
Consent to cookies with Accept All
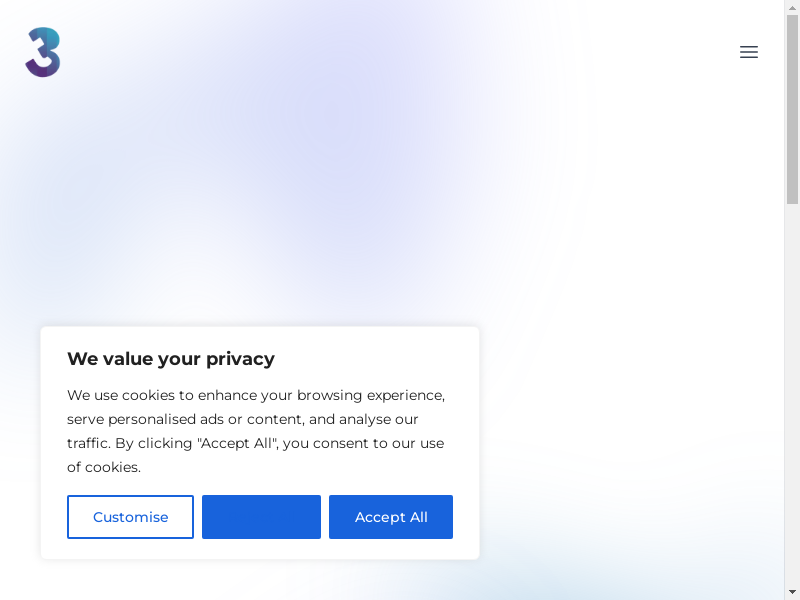(391, 517)
